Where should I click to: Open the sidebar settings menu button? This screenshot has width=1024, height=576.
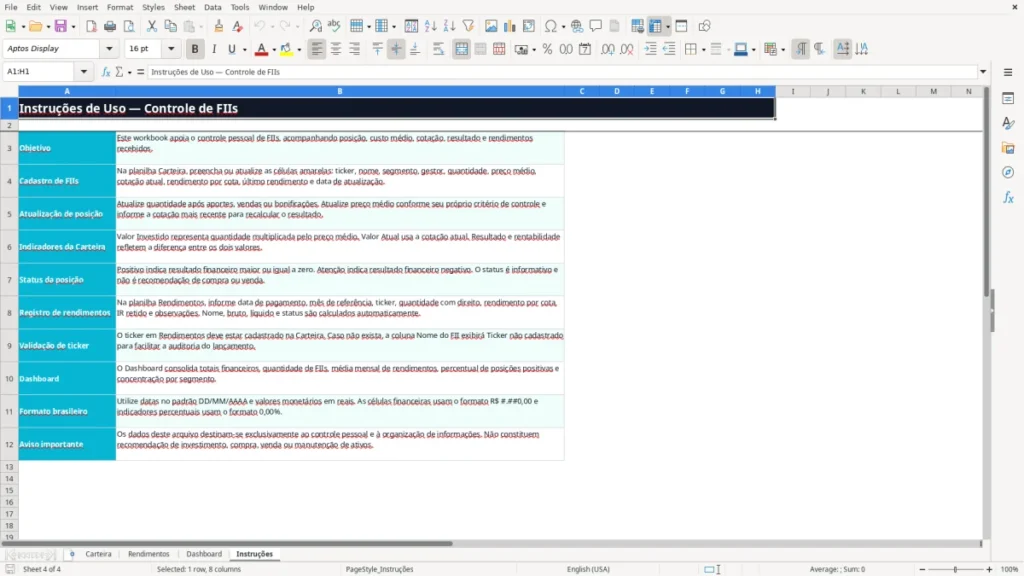click(1008, 72)
